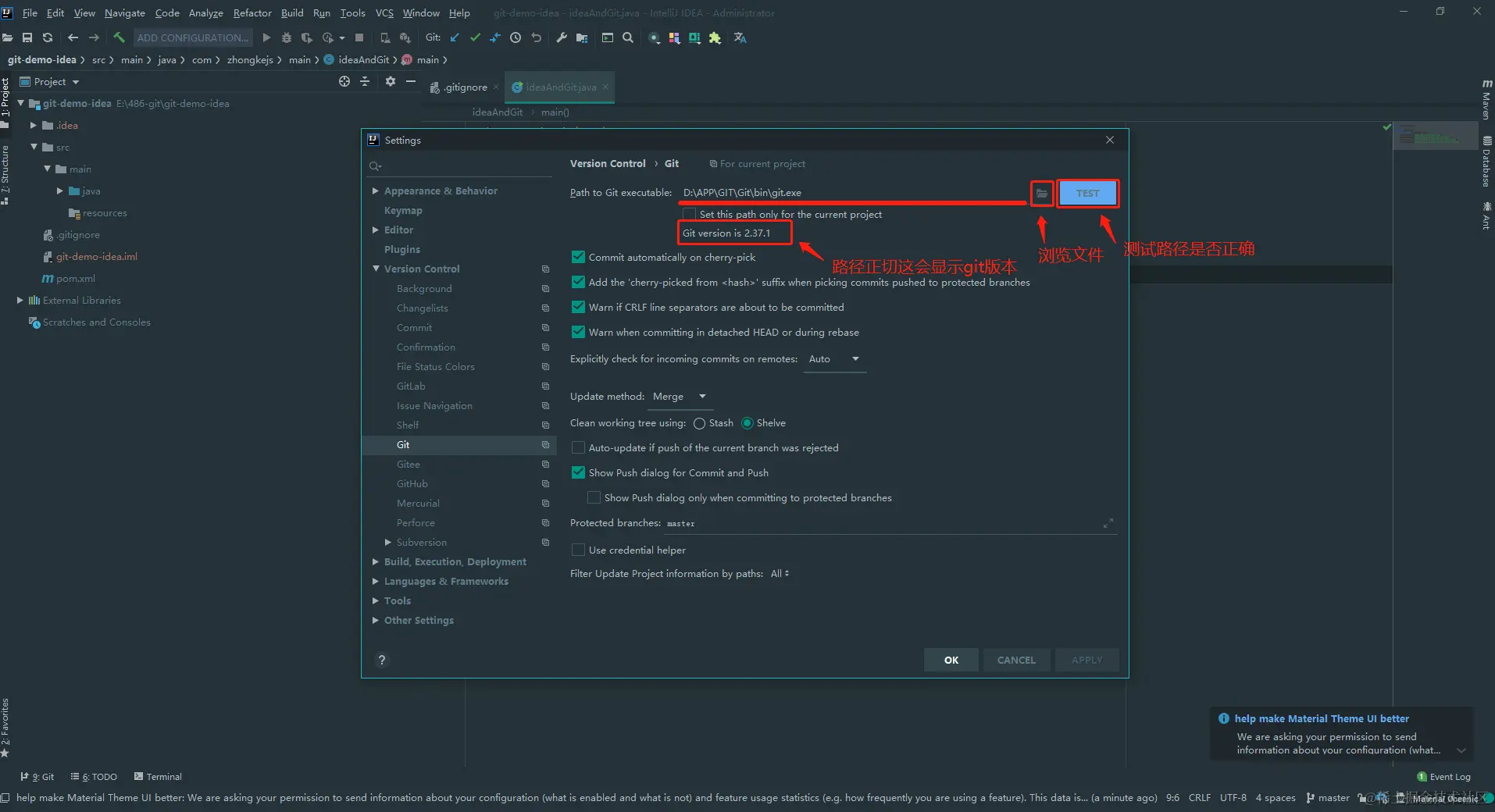Click the Git Commit checkmark icon
Screen dimensions: 1495x812
click(475, 37)
